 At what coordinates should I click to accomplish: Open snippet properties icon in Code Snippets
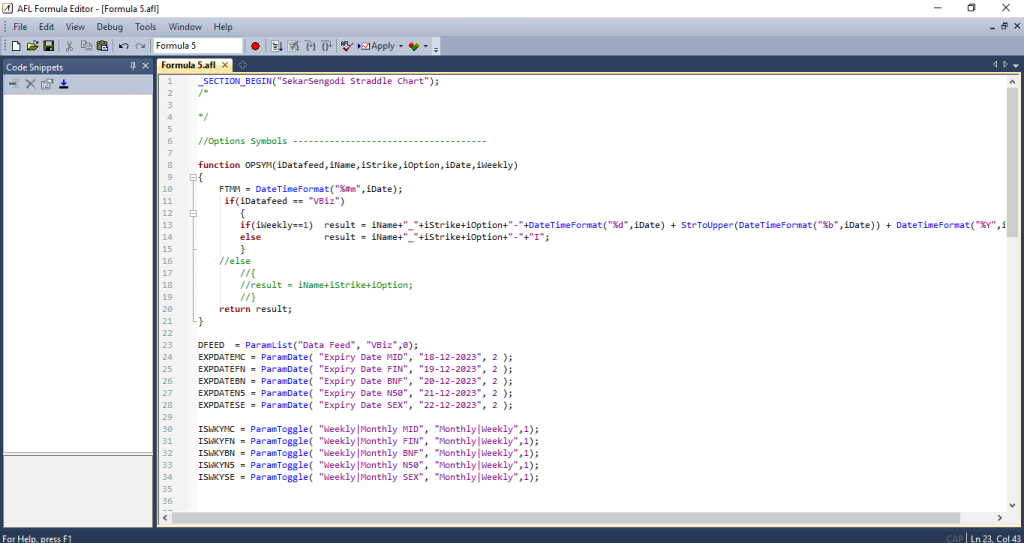point(46,84)
